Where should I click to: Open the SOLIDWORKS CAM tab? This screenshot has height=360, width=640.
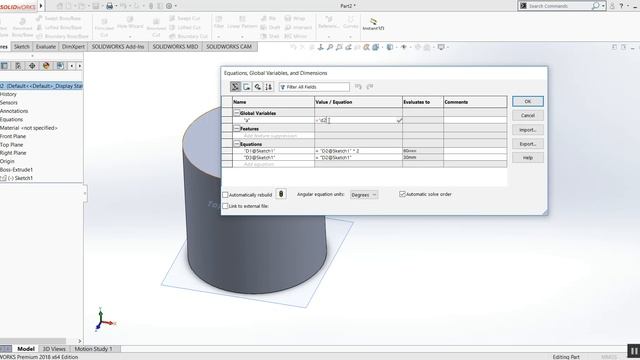pos(229,47)
